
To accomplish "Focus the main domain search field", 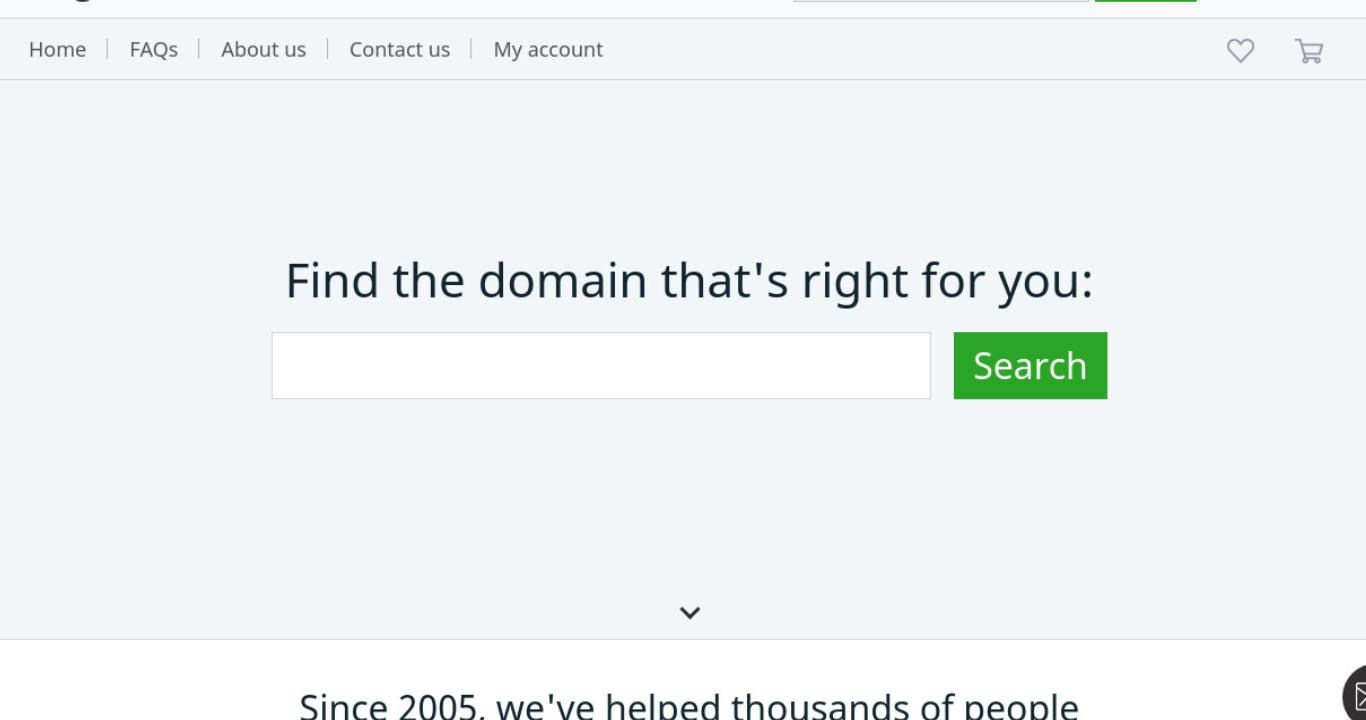I will click(x=601, y=365).
